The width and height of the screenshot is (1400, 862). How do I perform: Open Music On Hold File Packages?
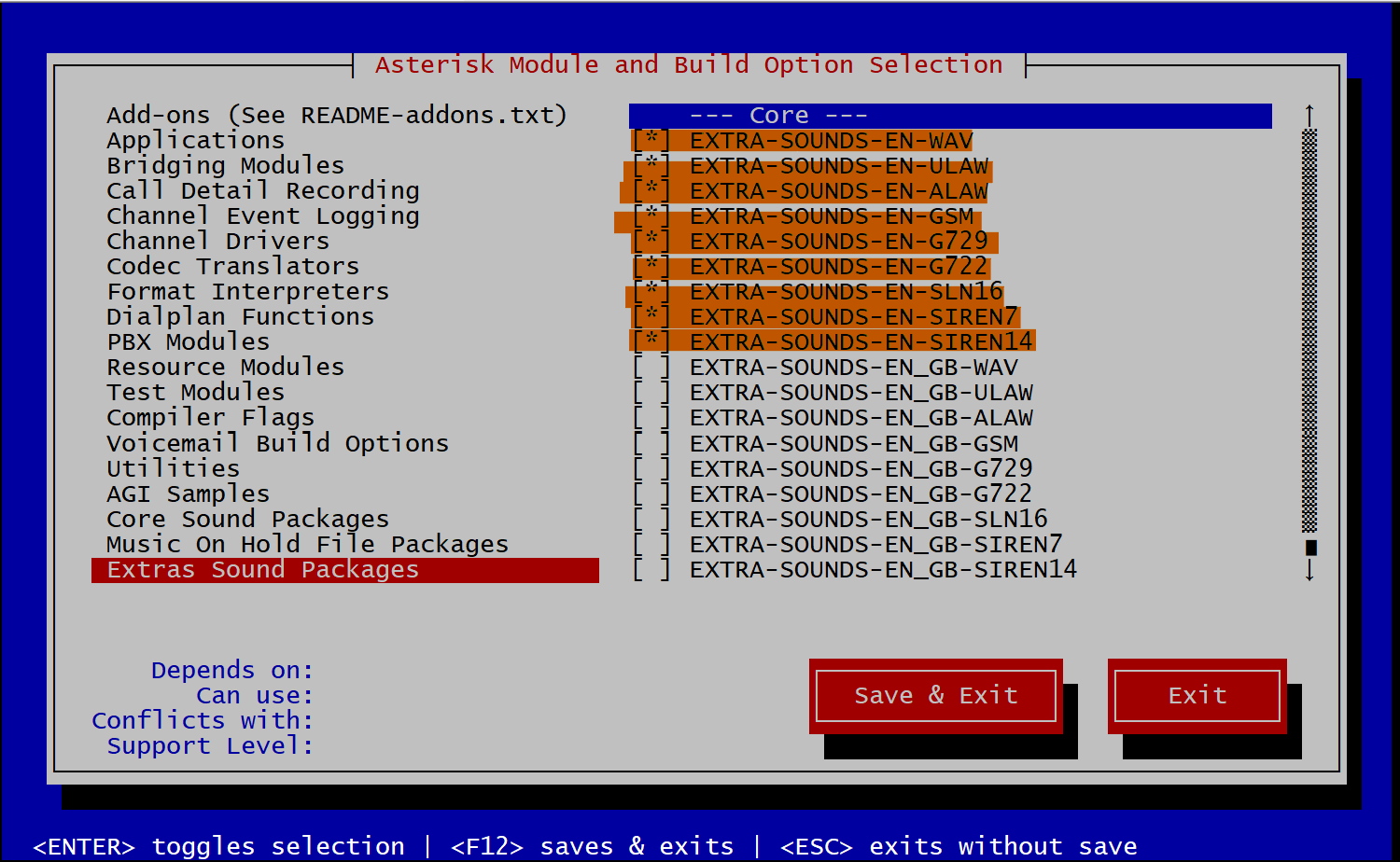308,544
